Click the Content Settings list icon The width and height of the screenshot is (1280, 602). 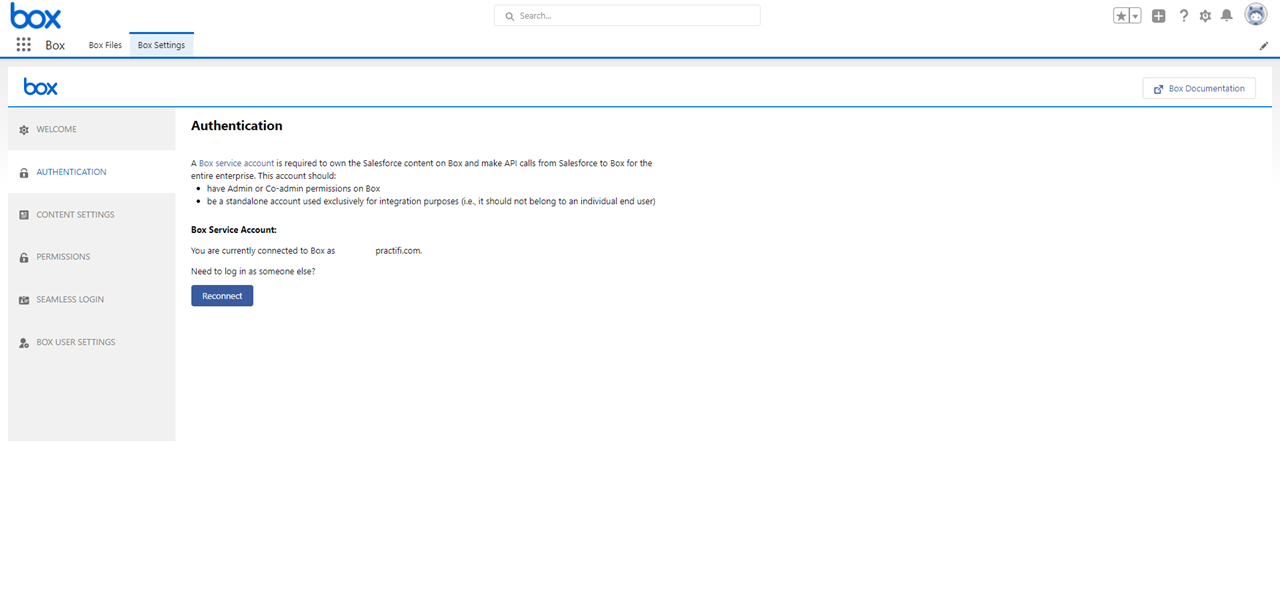pos(24,215)
